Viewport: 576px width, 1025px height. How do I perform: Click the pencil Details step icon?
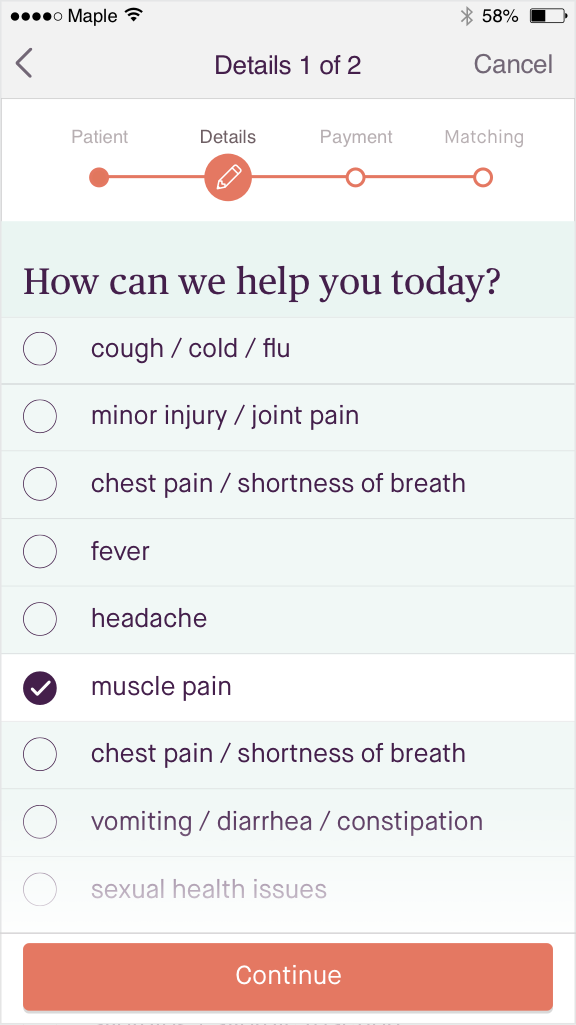point(228,177)
